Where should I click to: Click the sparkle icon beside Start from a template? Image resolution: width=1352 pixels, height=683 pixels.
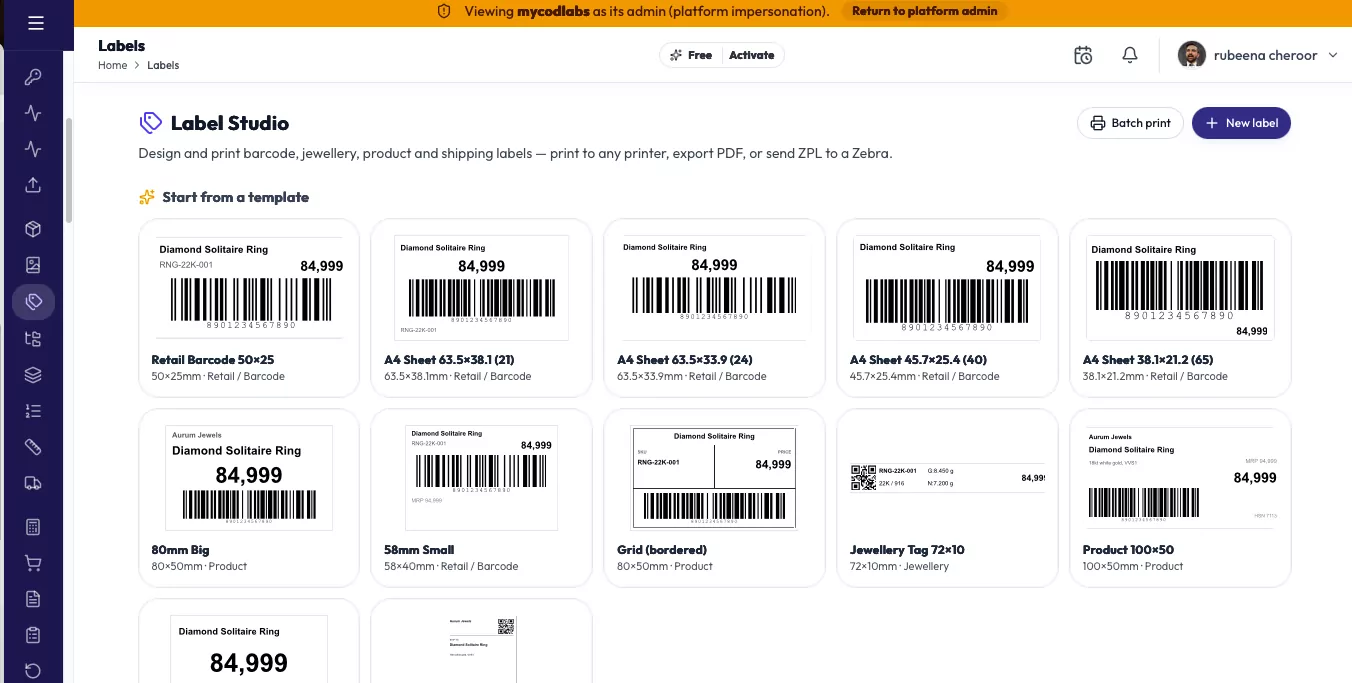pyautogui.click(x=147, y=197)
